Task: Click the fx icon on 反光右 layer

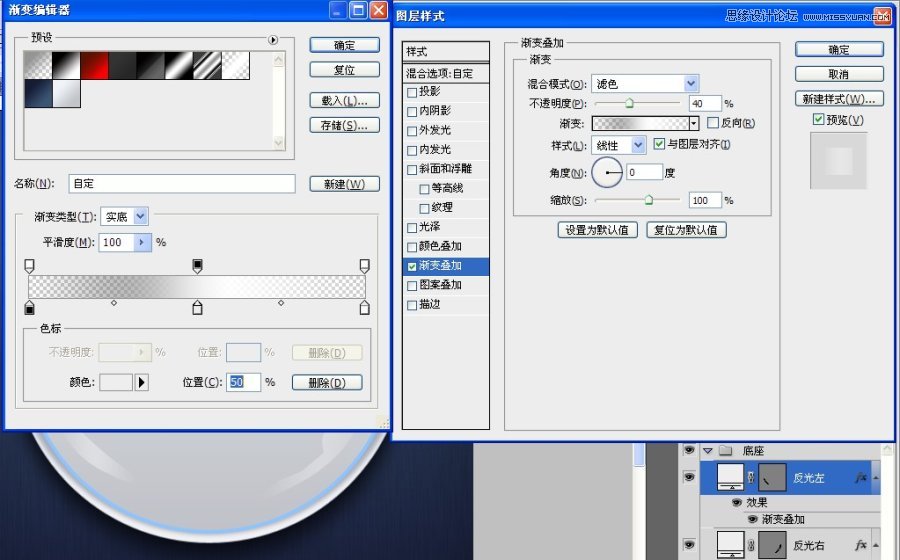Action: tap(861, 545)
